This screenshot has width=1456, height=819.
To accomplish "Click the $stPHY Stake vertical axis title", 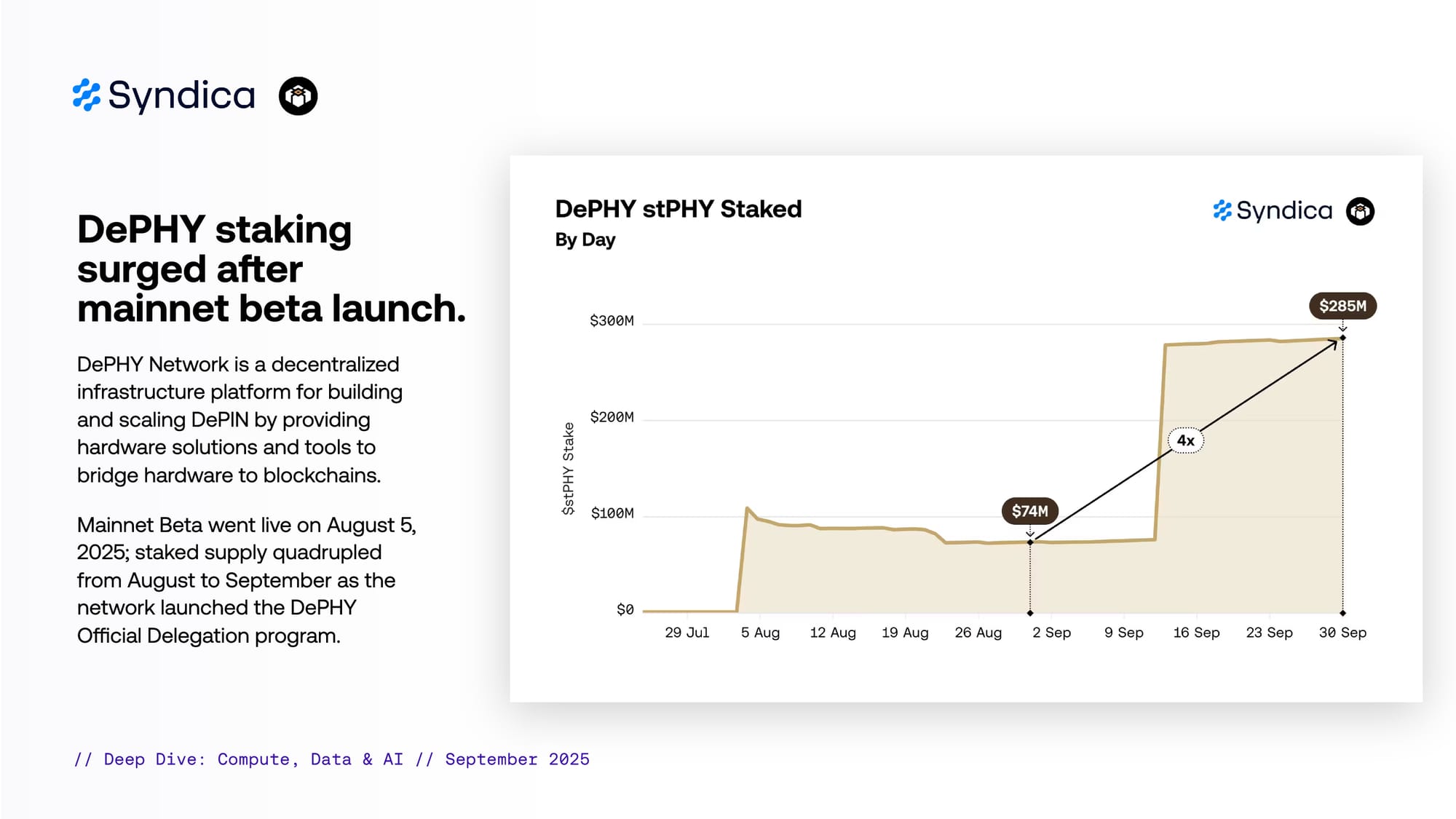I will pyautogui.click(x=569, y=469).
